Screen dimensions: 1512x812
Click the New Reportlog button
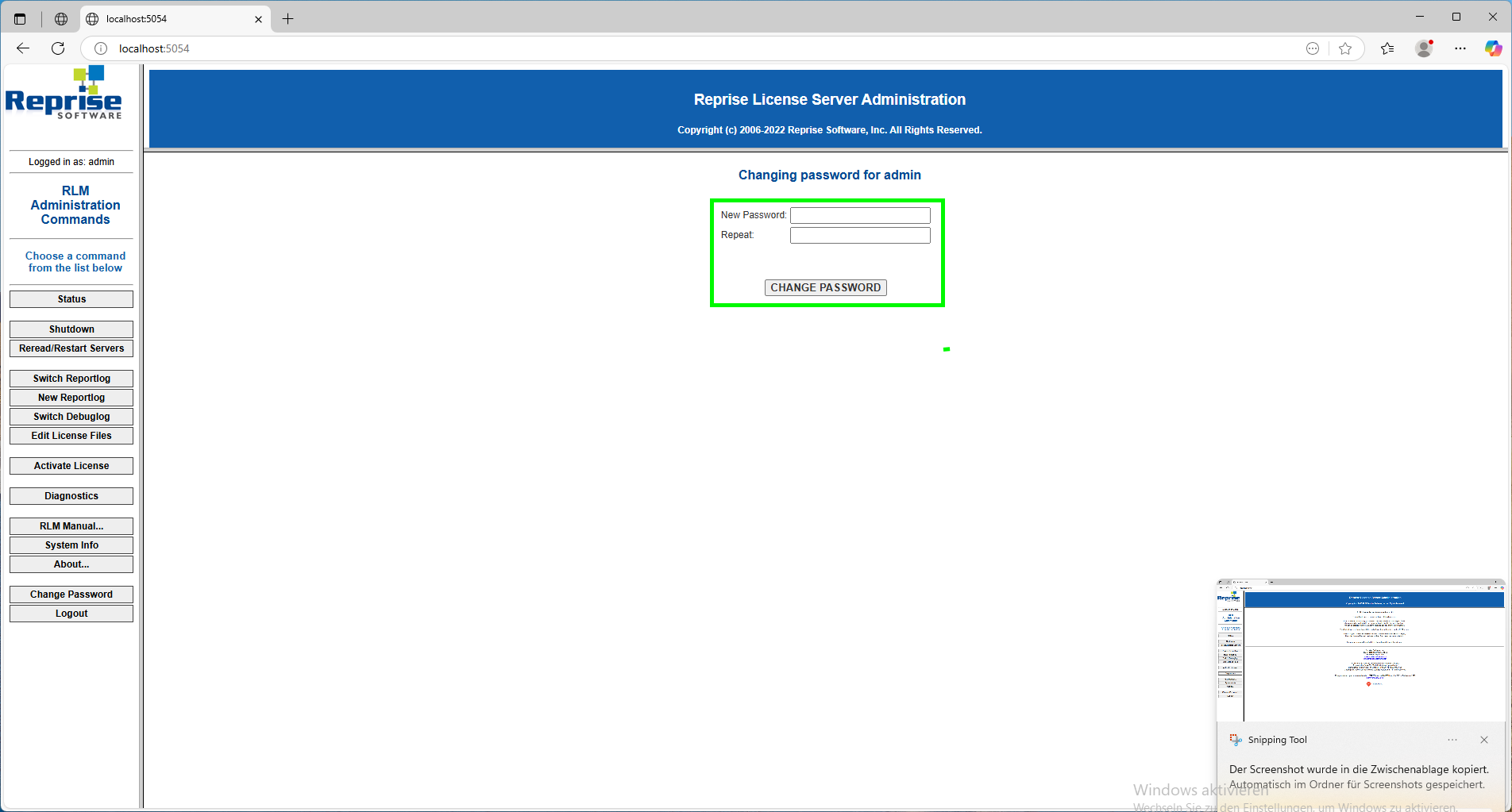(71, 398)
